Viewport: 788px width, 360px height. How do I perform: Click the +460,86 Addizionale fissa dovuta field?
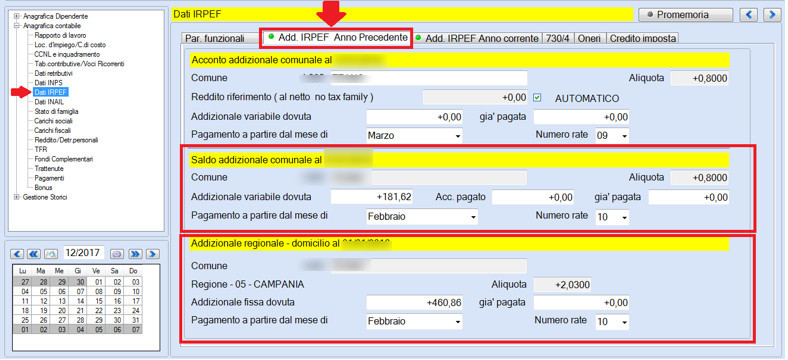(x=415, y=303)
